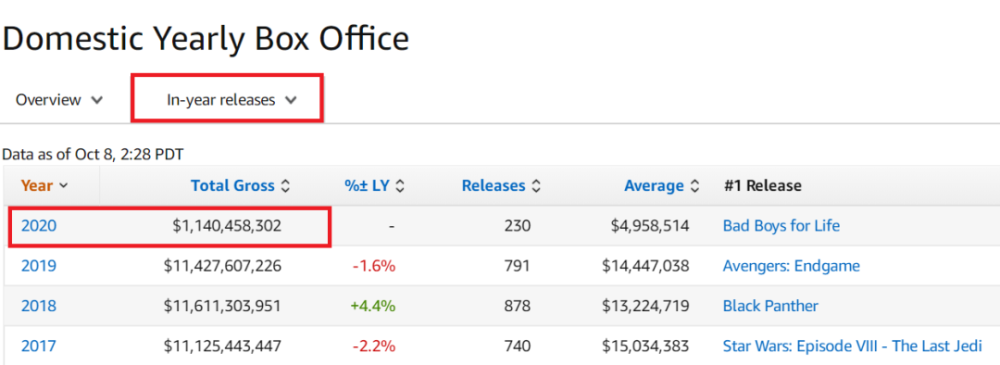Screen dimensions: 1000x365
Task: Click the 230 releases count
Action: point(517,225)
